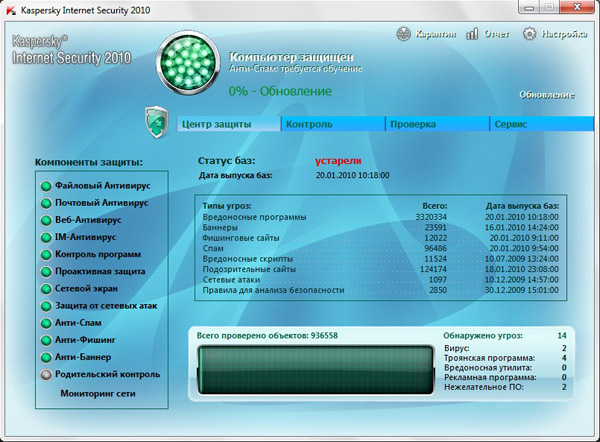Viewport: 600px width, 442px height.
Task: Open Анти-Фишинг component
Action: 85,340
